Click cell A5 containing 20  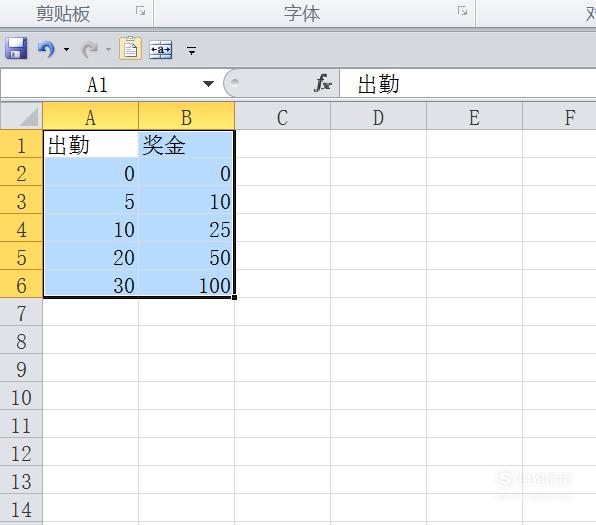[91, 256]
